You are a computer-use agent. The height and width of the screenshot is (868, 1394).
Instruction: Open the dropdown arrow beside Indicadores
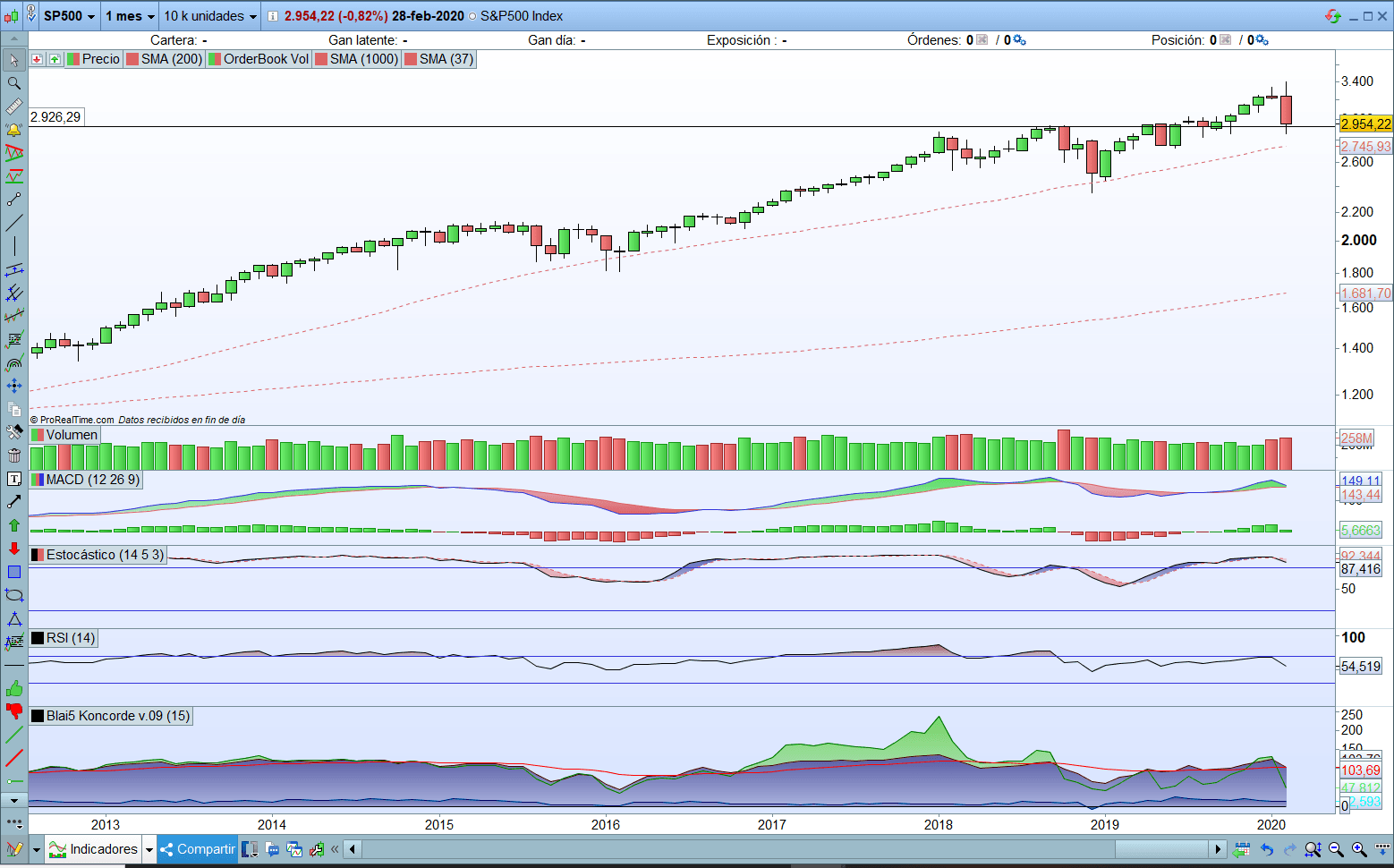coord(149,849)
